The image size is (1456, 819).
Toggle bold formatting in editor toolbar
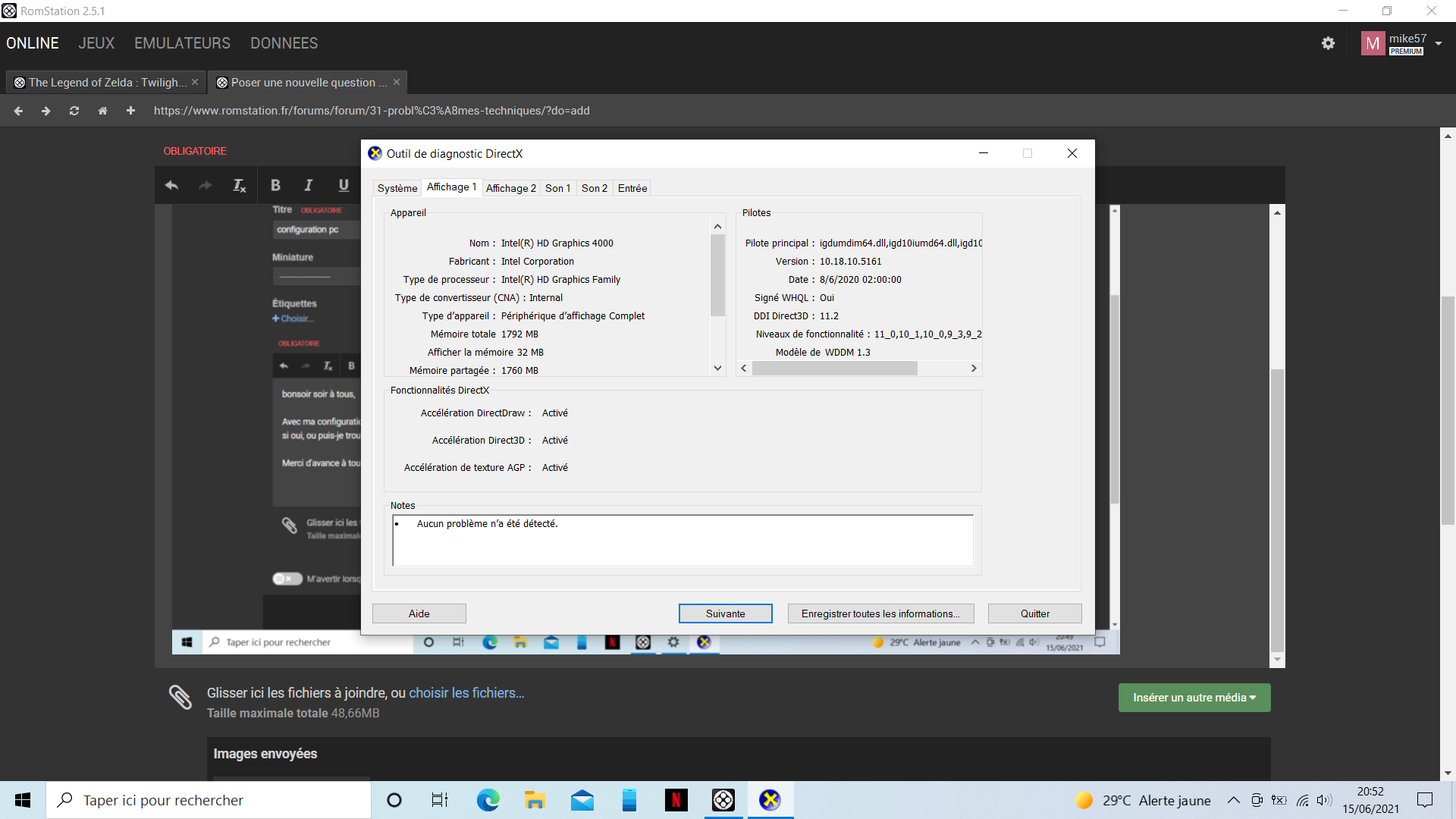coord(275,185)
